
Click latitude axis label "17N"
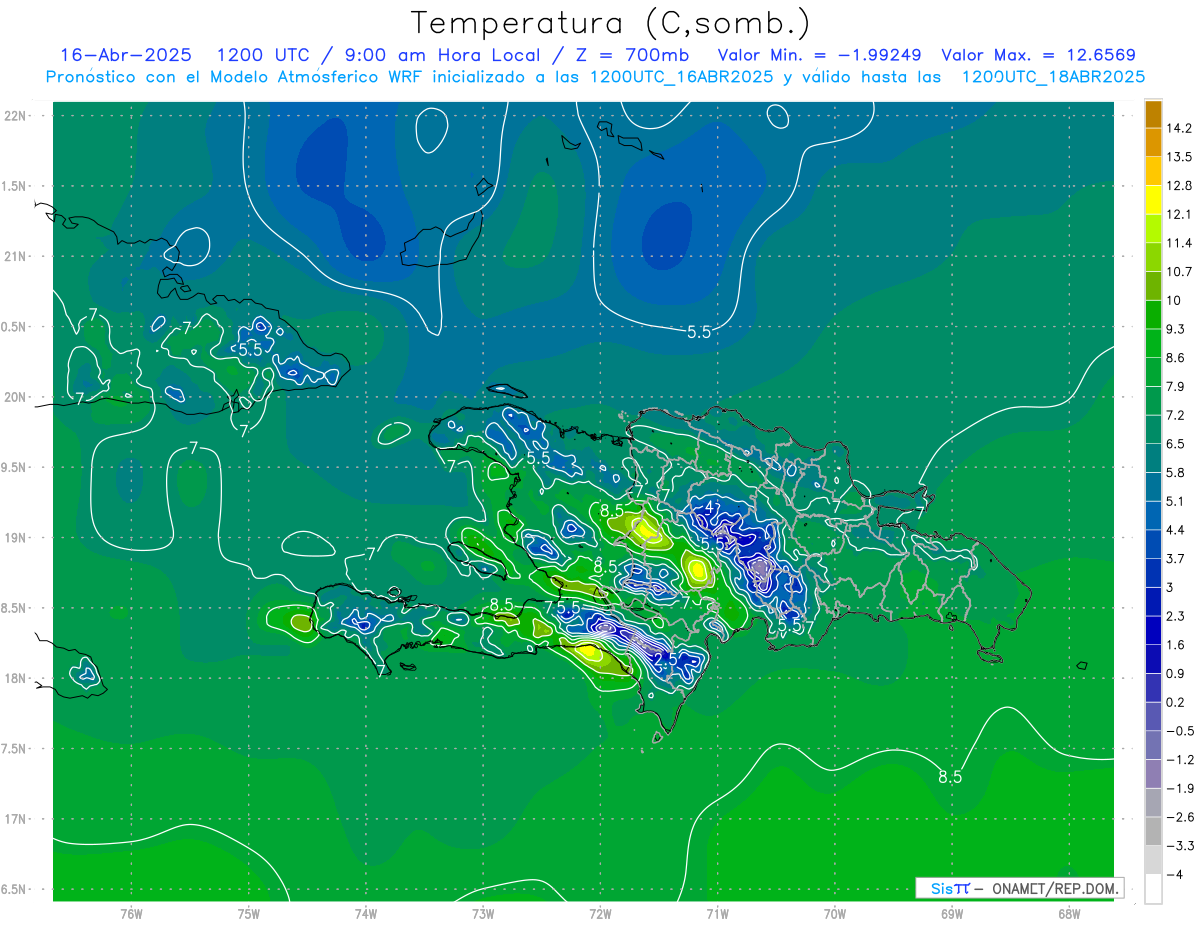click(17, 819)
